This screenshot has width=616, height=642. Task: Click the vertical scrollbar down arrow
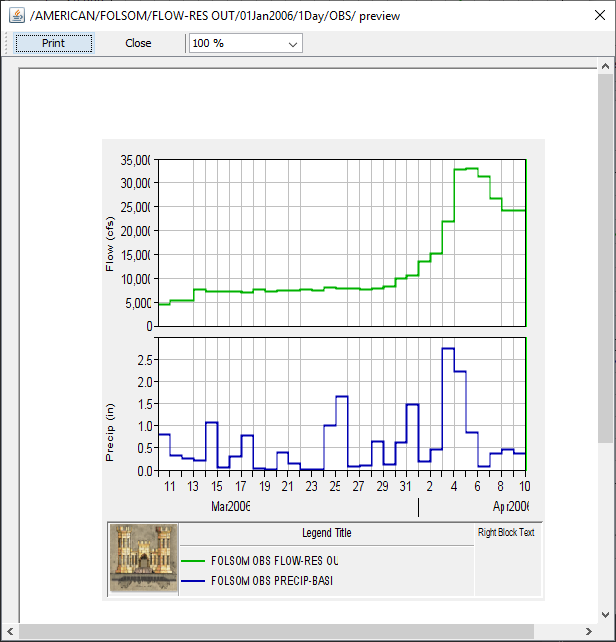[606, 615]
